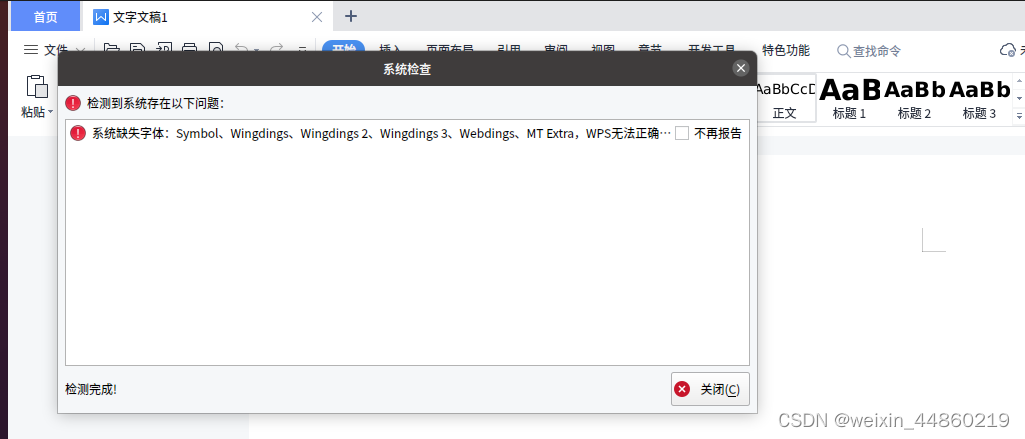Screen dimensions: 1025x439
Task: Click the 检测到系统存在以下问题 warning icon
Action: [x=73, y=103]
